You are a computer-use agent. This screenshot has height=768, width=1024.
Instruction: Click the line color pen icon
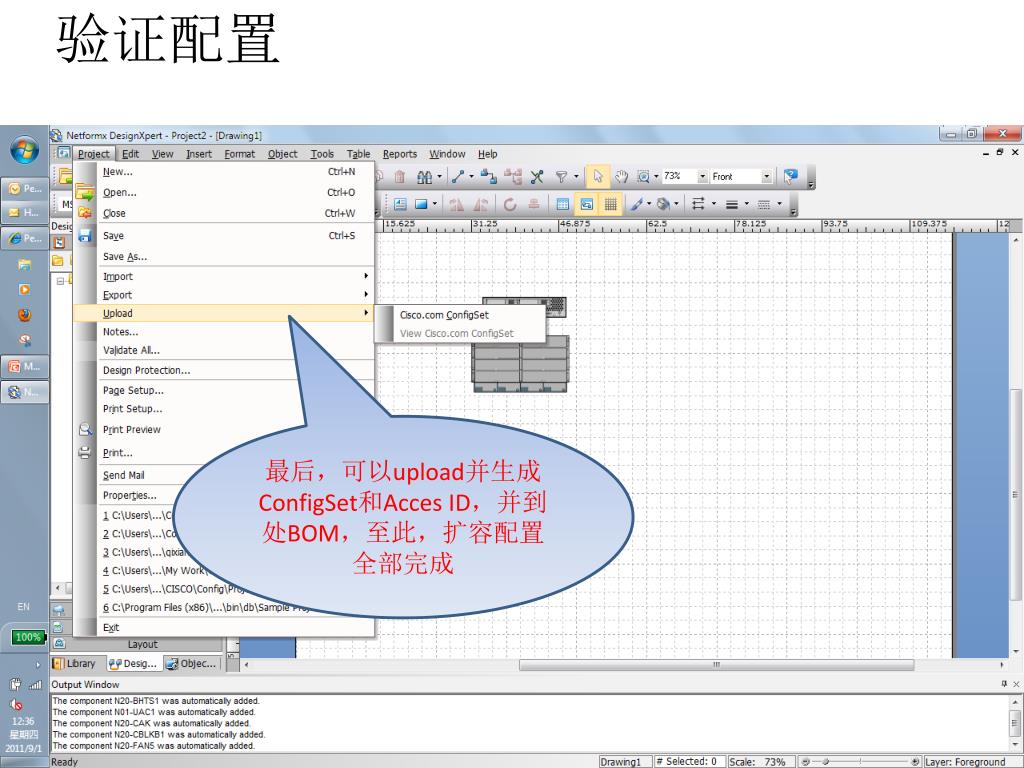636,204
